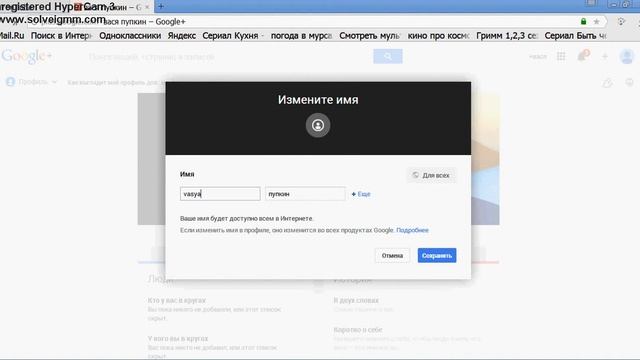Open the Смотреть муль bookmark
640x360 pixels.
pos(369,36)
